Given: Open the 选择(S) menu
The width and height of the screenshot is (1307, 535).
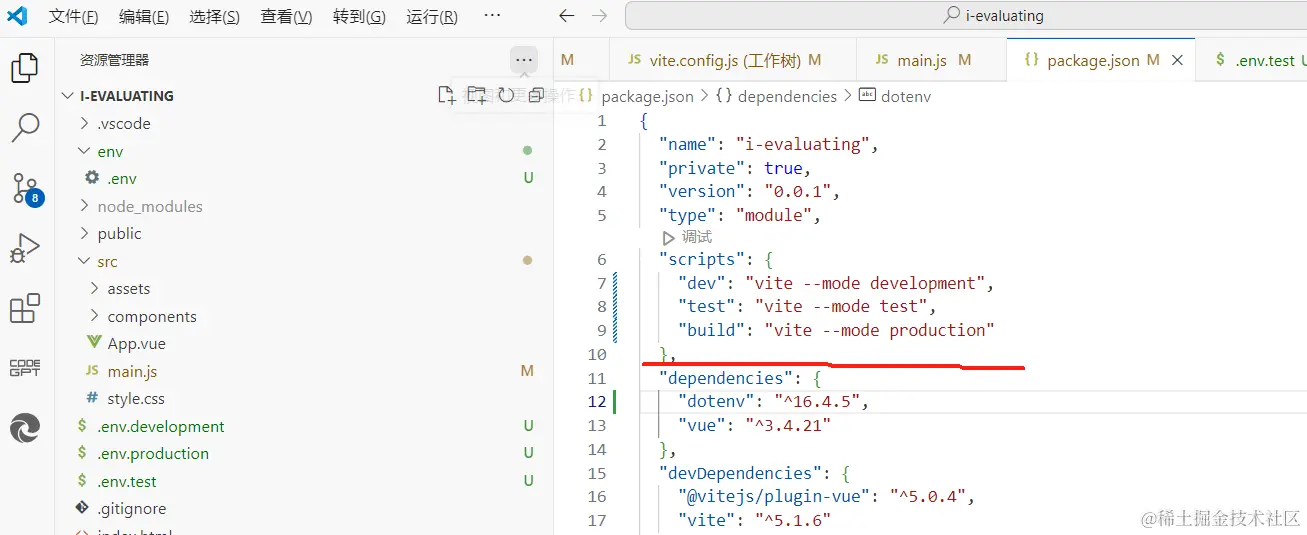Looking at the screenshot, I should [x=215, y=16].
